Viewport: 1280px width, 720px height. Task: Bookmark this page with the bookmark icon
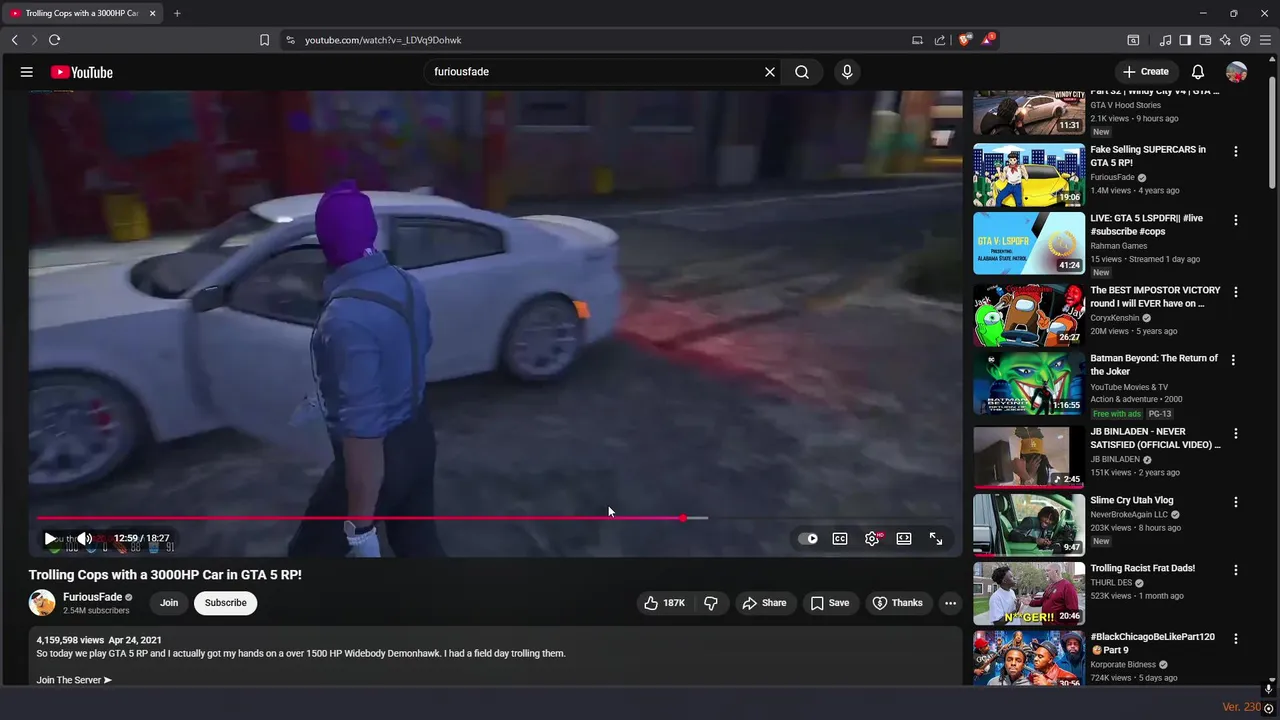[x=264, y=40]
